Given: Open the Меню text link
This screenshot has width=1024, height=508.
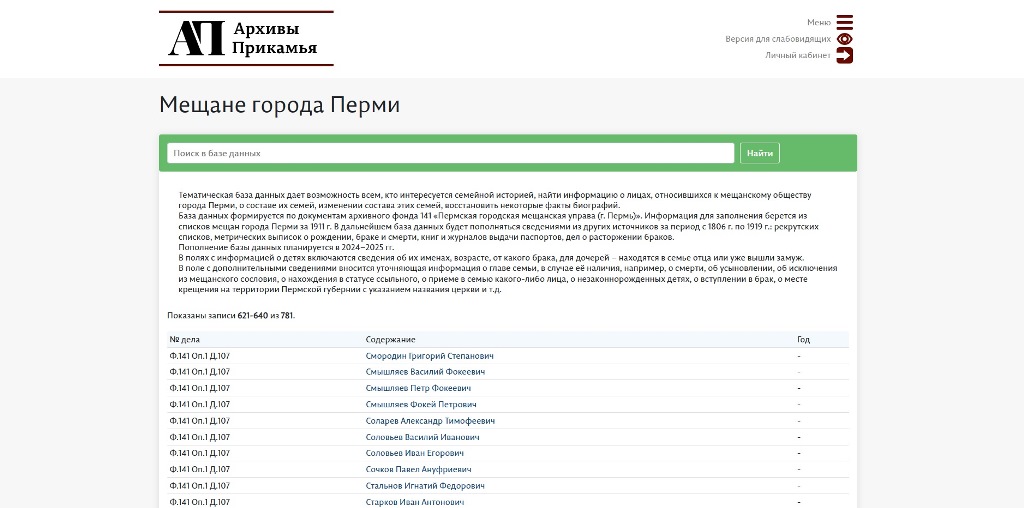Looking at the screenshot, I should [818, 22].
